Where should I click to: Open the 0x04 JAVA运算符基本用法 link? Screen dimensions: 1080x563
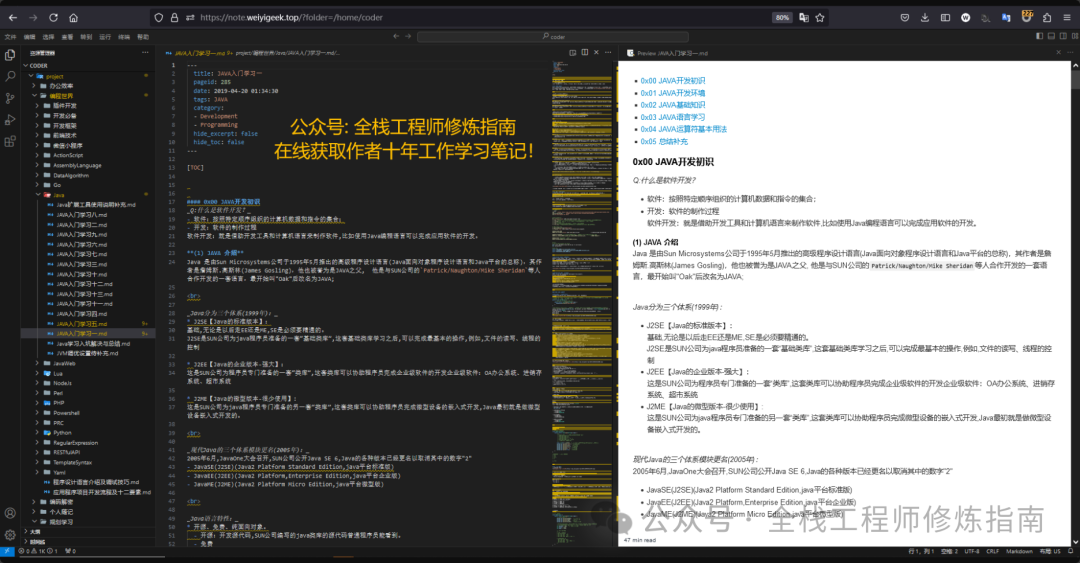pos(683,129)
